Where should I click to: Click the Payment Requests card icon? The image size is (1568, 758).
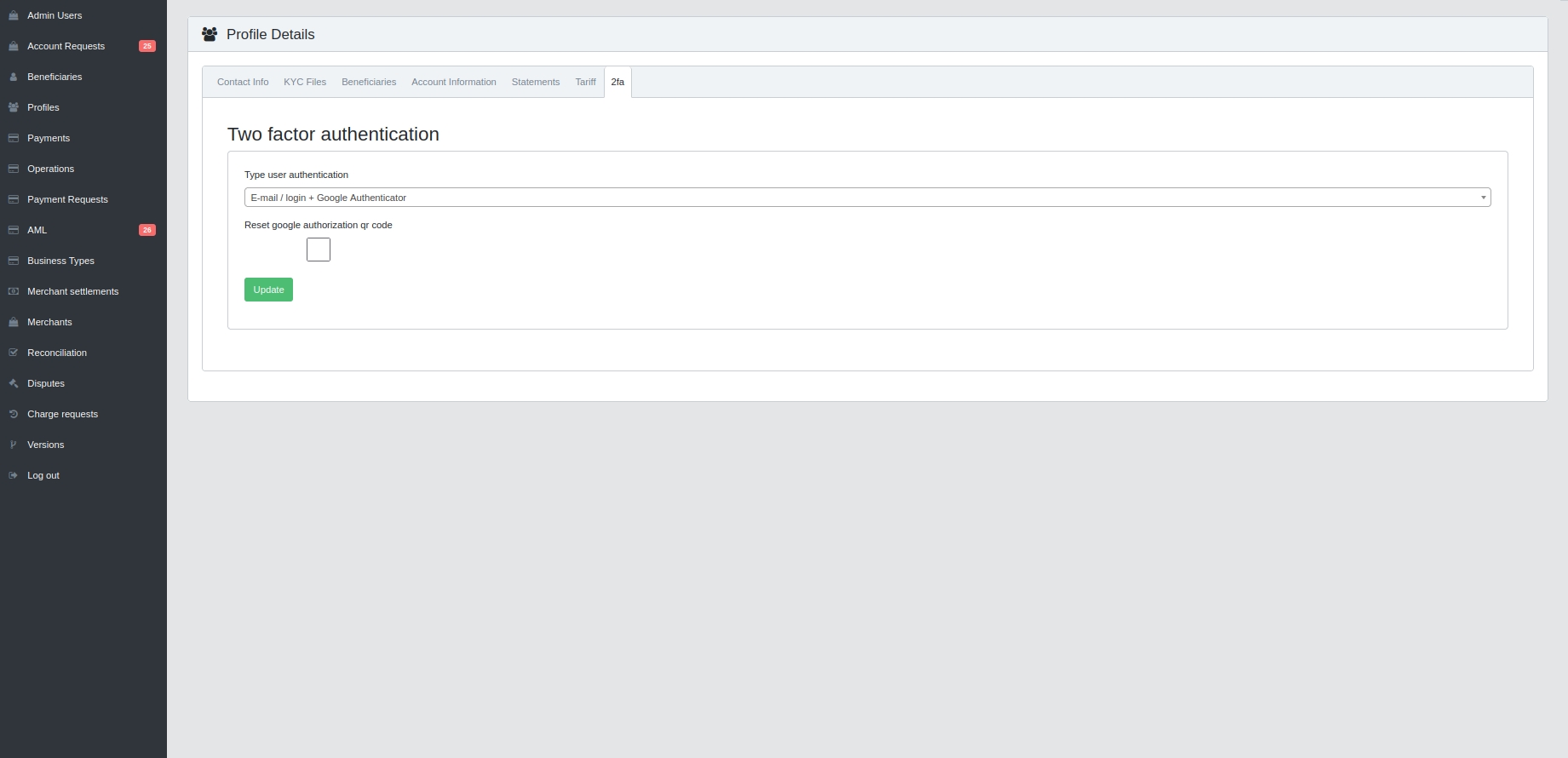pos(14,199)
